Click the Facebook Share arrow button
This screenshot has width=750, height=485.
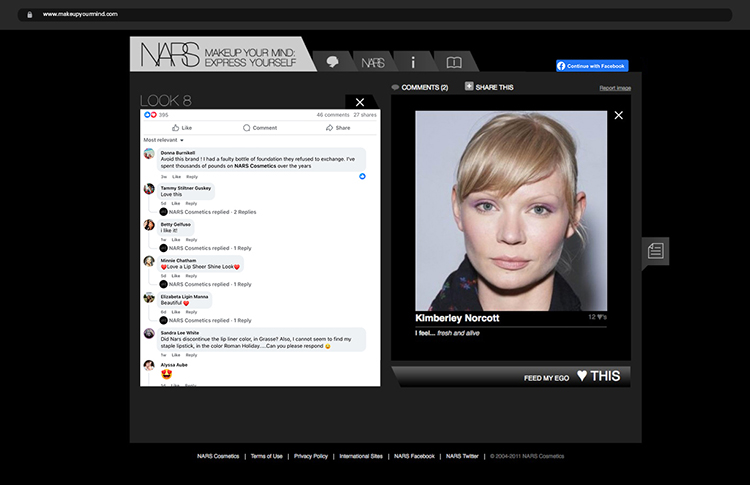pos(337,128)
